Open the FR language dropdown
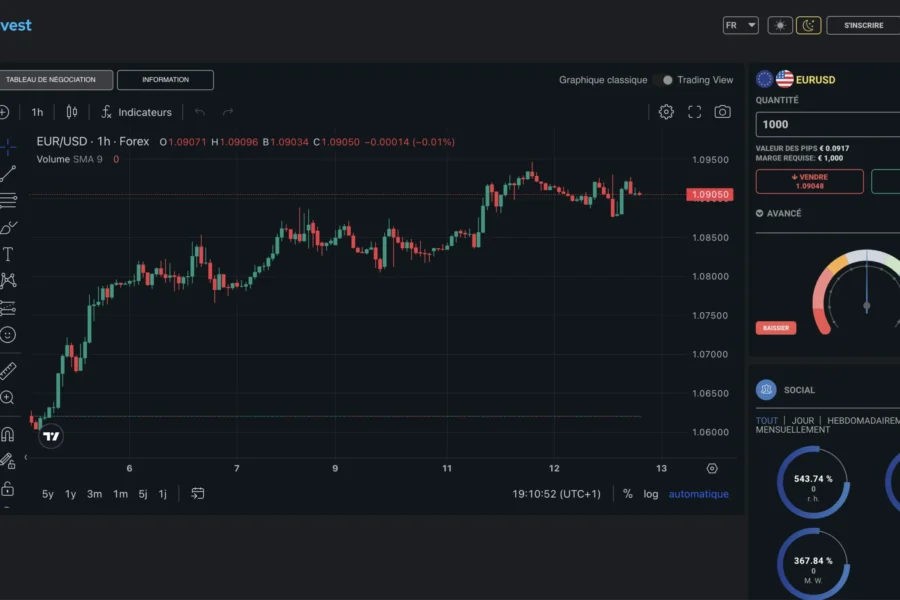The image size is (900, 600). click(x=740, y=25)
